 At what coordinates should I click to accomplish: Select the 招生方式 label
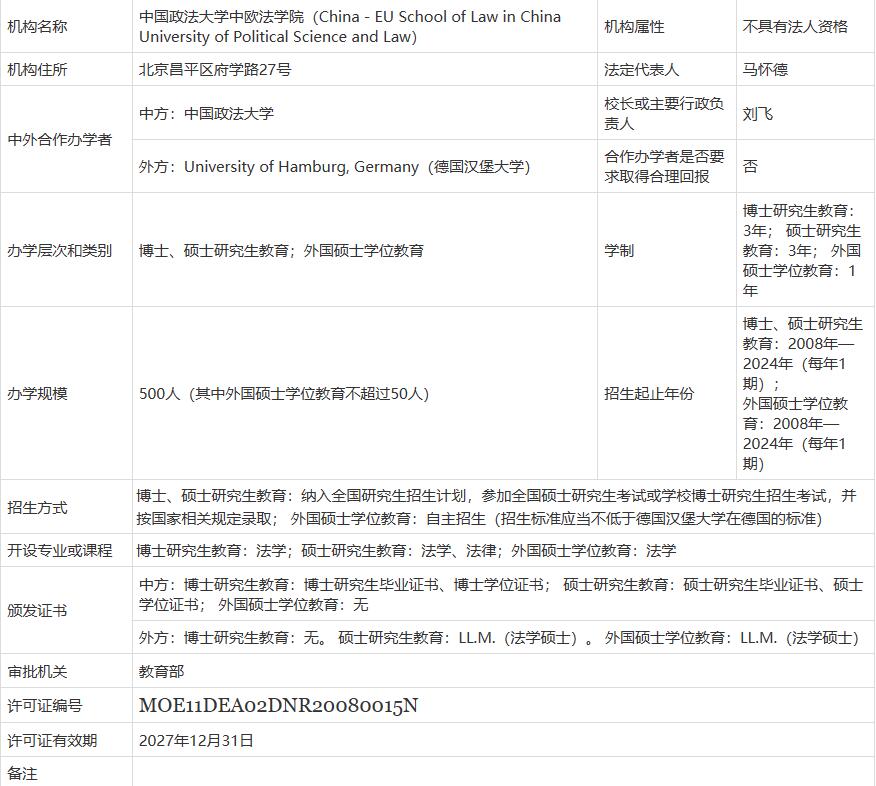pyautogui.click(x=37, y=507)
